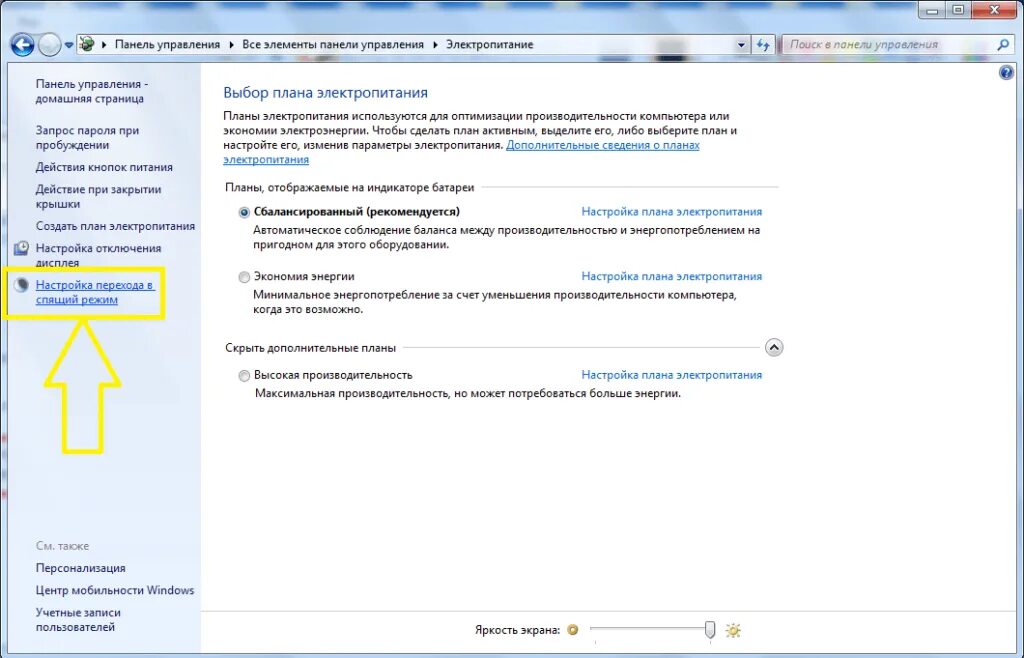The width and height of the screenshot is (1024, 658).
Task: Click 'Создать план электропитания' link
Action: (x=115, y=226)
